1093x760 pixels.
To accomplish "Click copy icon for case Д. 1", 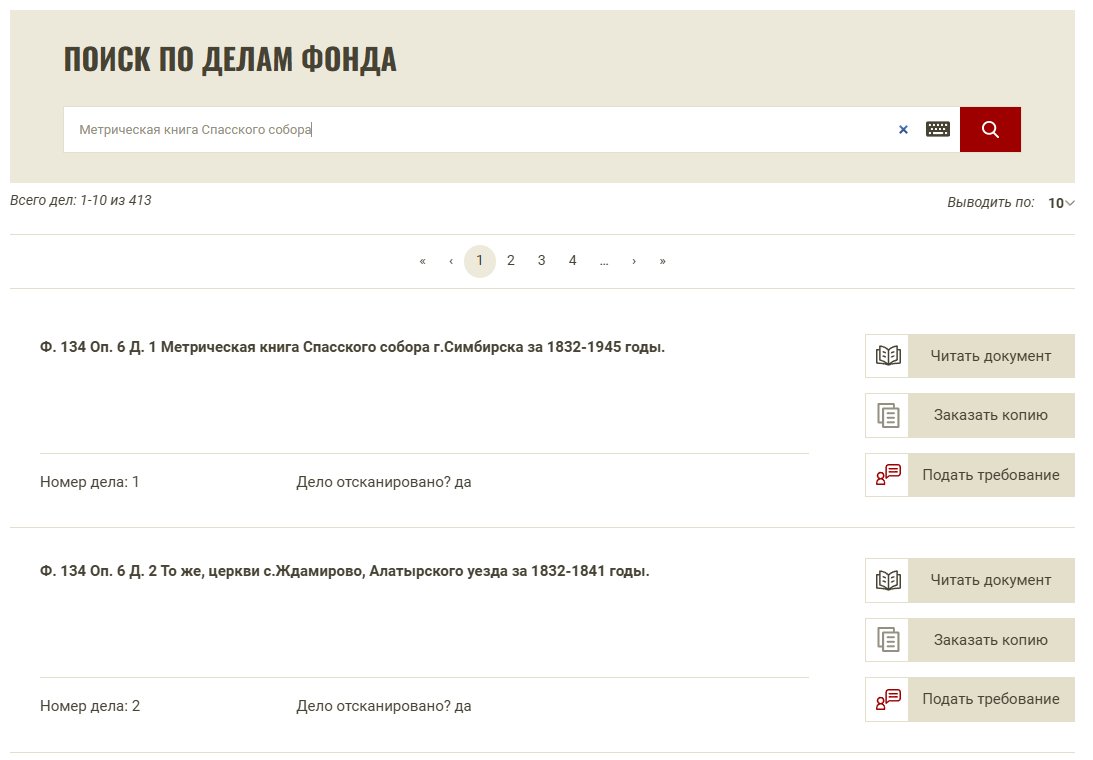I will click(888, 416).
